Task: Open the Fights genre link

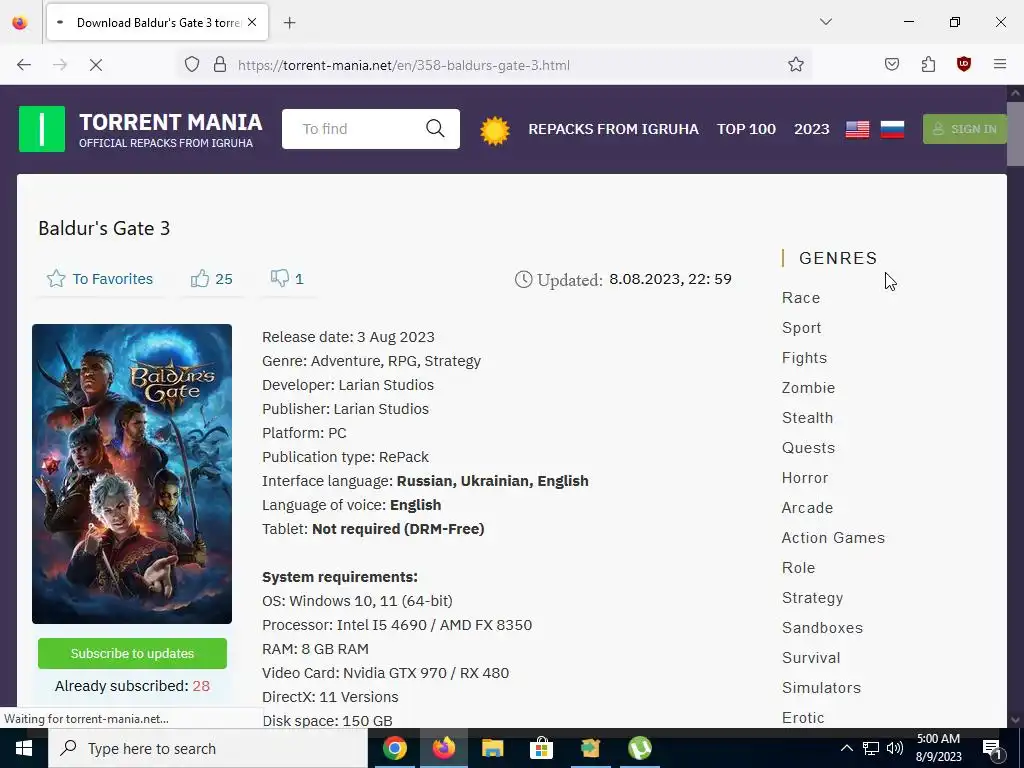Action: coord(805,358)
